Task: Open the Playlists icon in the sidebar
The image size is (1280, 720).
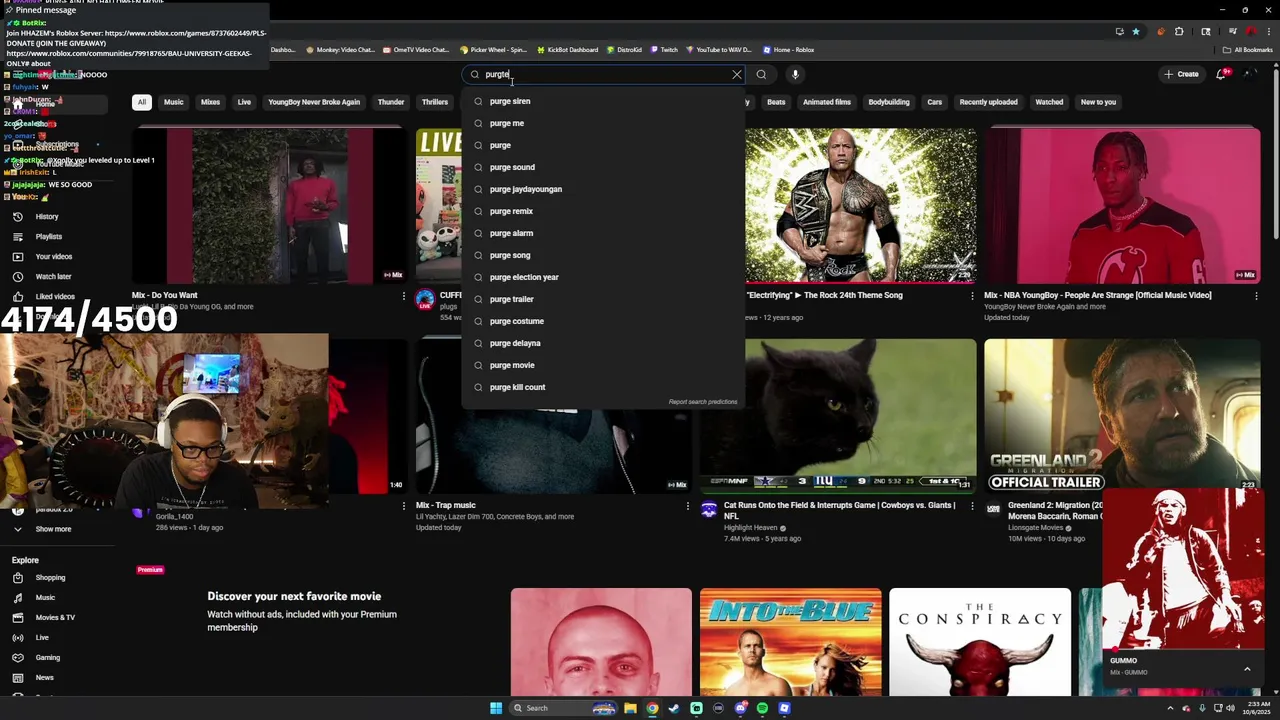Action: pyautogui.click(x=18, y=236)
